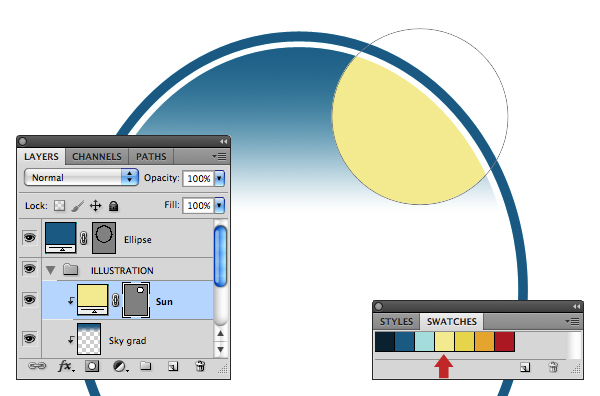Select the Ellipse layer name

point(138,240)
